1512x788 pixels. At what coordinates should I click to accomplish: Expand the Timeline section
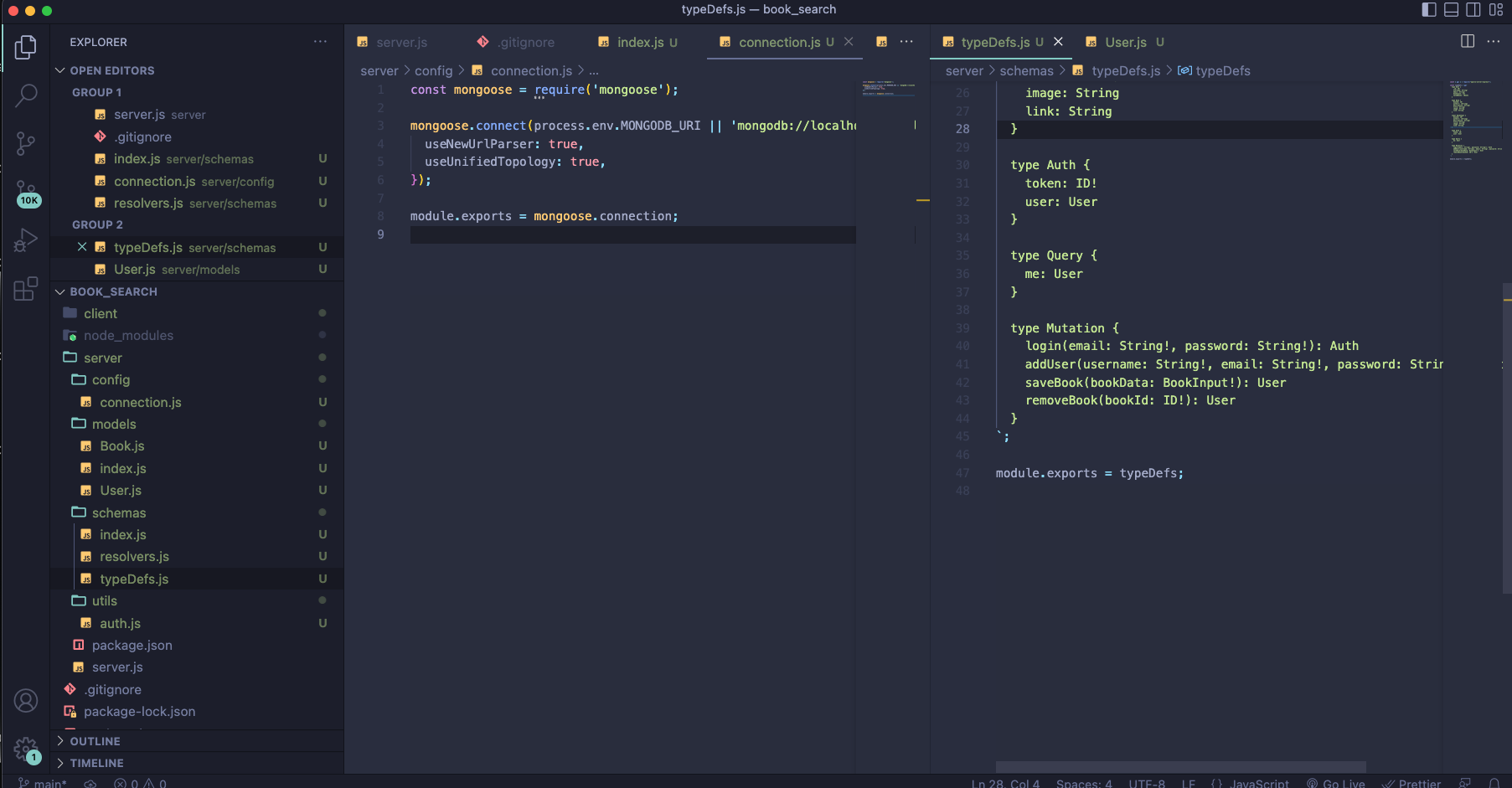[x=197, y=763]
